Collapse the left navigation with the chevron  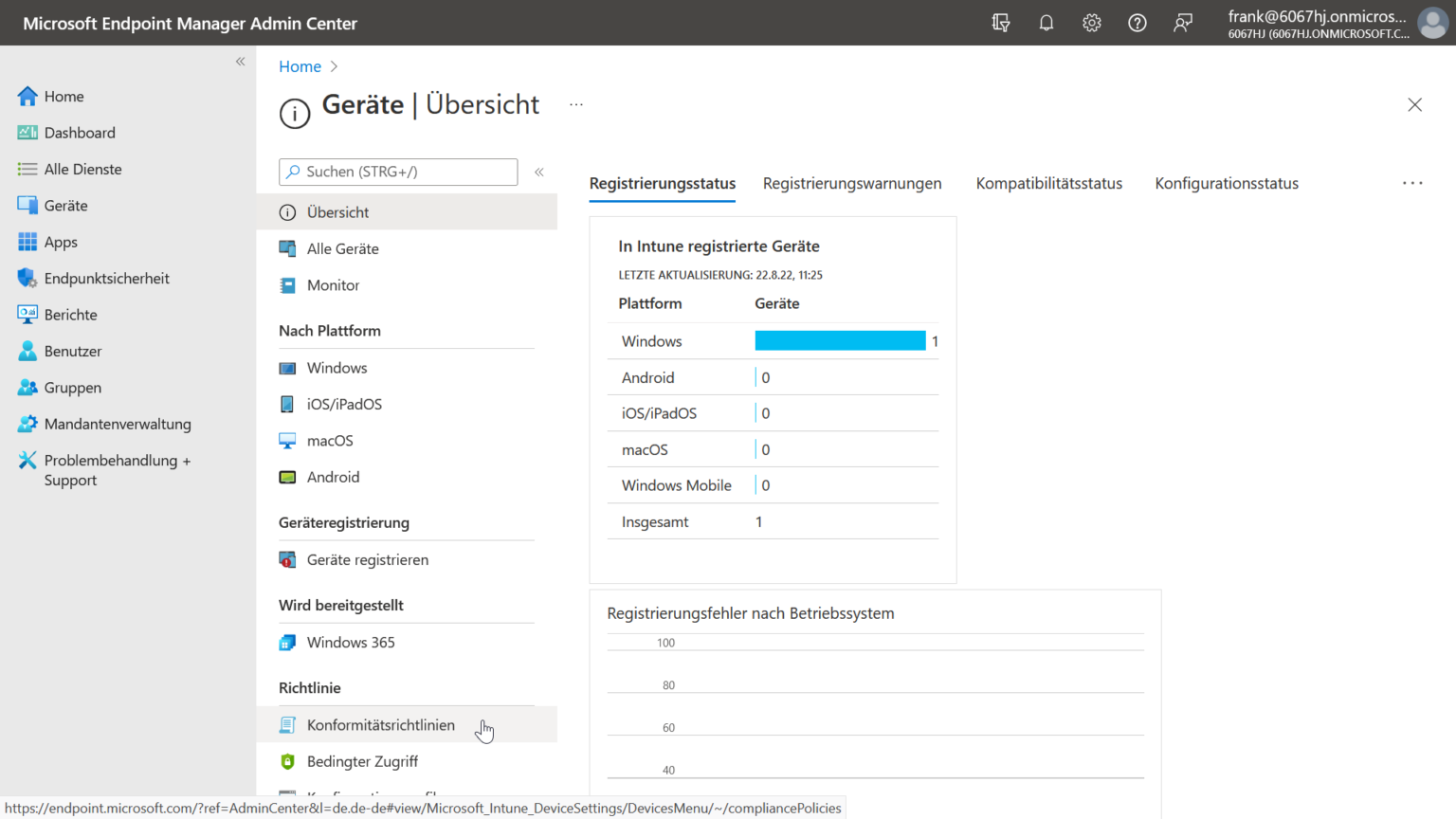click(x=240, y=61)
